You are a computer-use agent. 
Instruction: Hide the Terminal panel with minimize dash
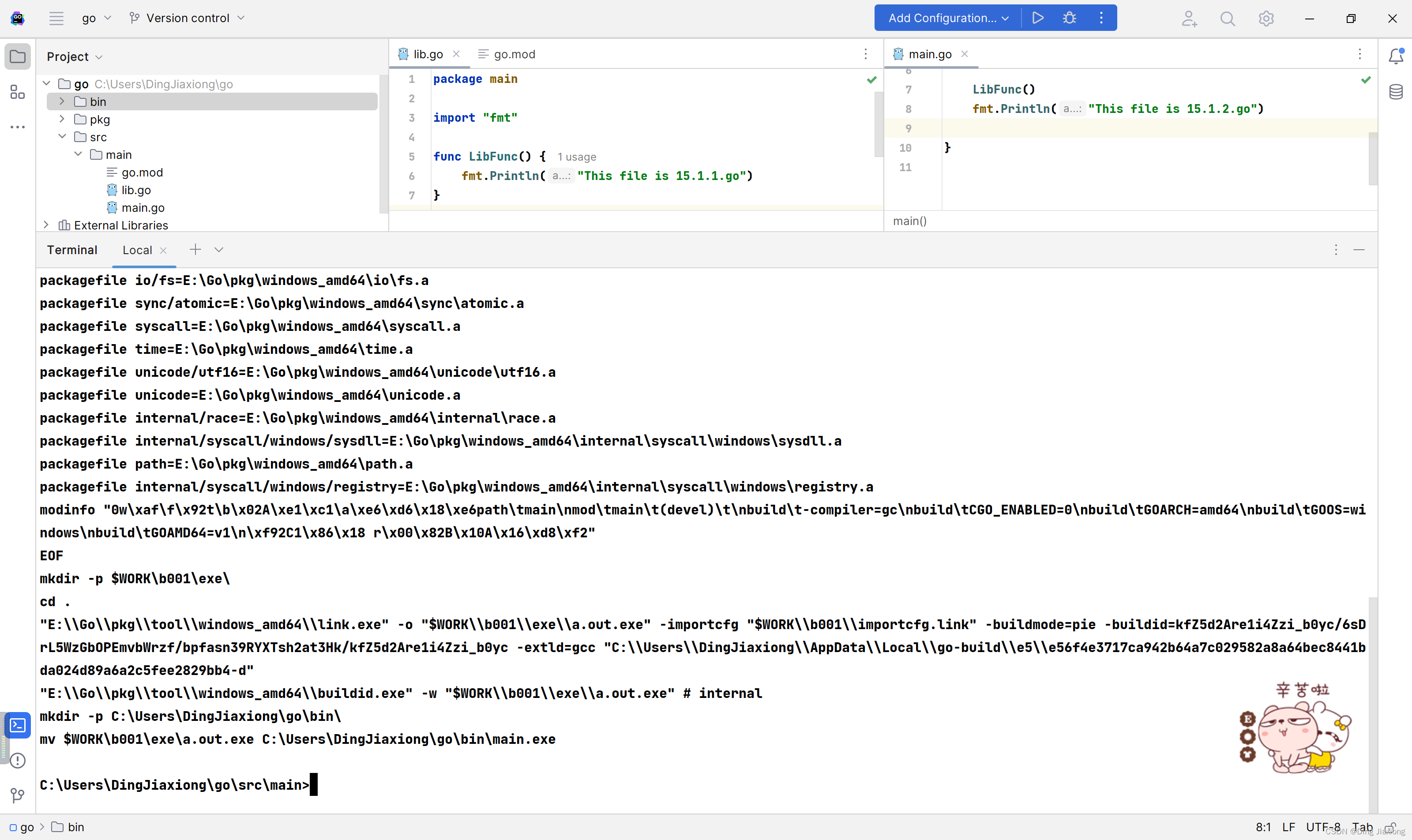[1359, 250]
